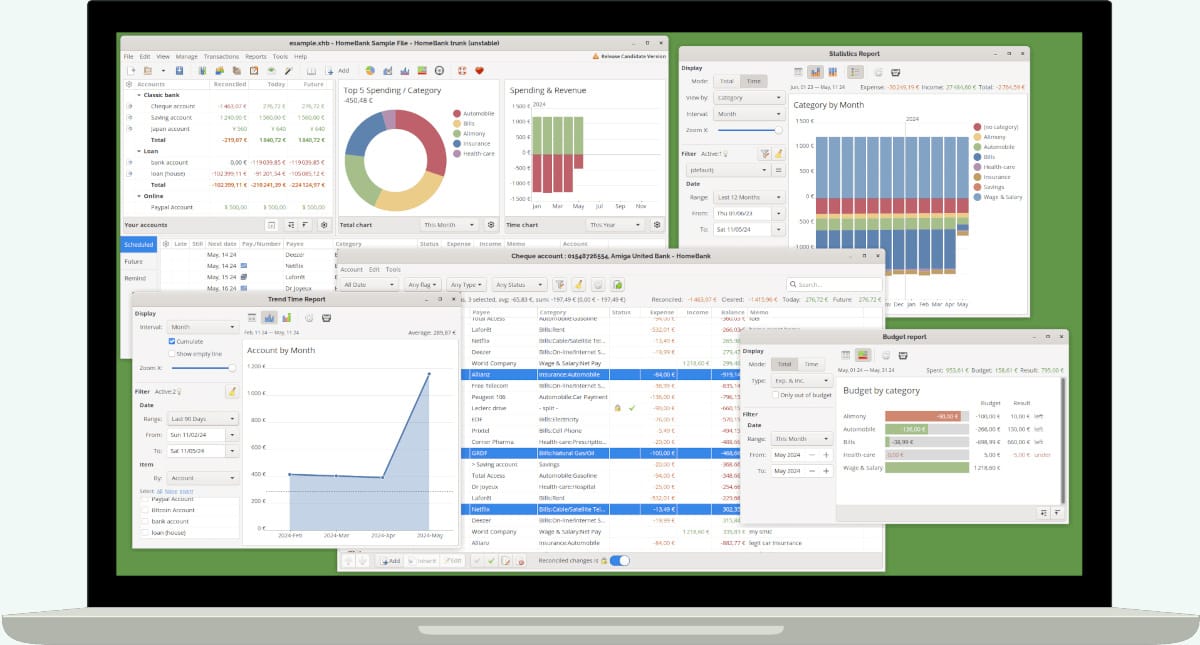Click the From date field Thu 01/06/23

tap(742, 213)
